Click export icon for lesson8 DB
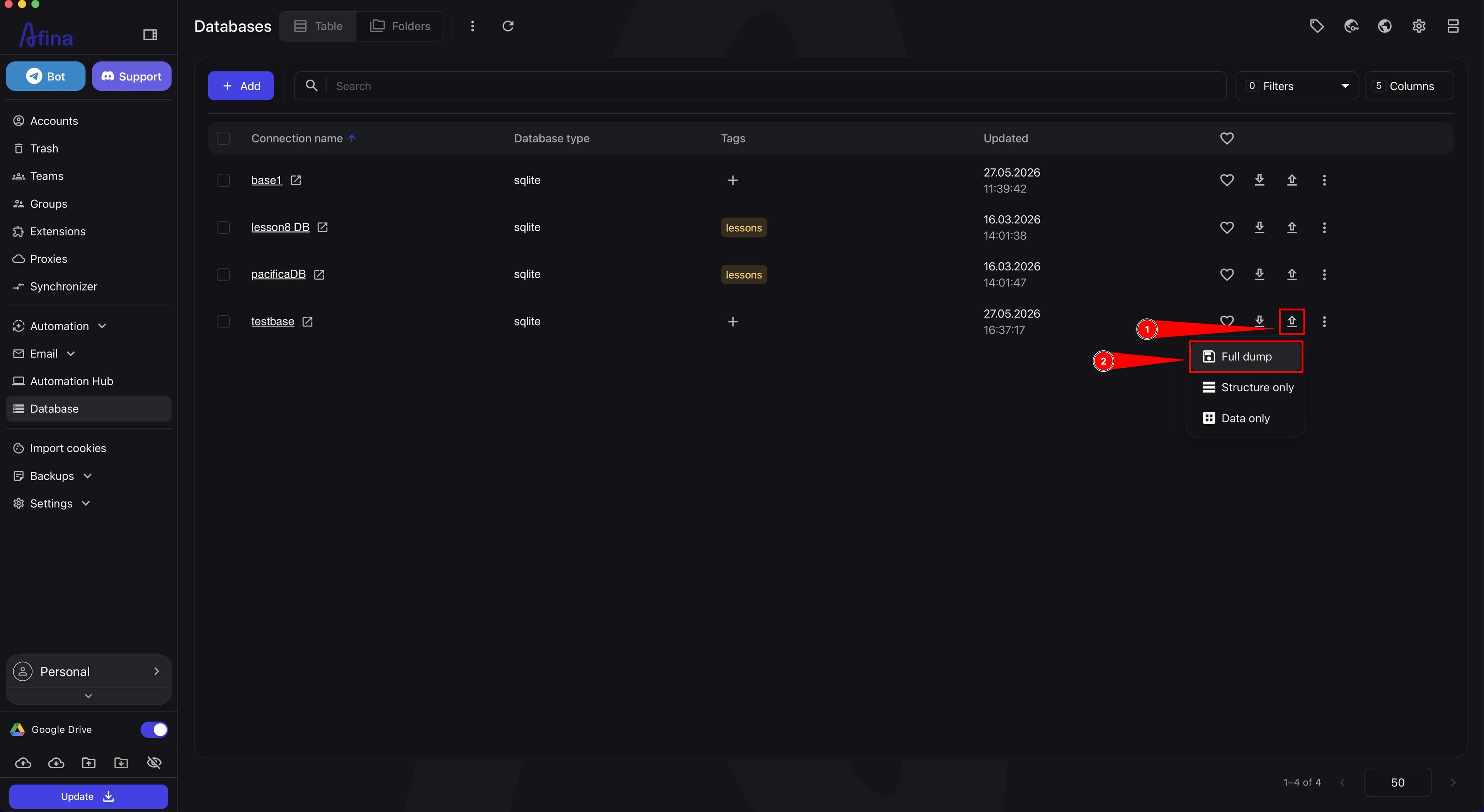The height and width of the screenshot is (812, 1484). pos(1292,228)
